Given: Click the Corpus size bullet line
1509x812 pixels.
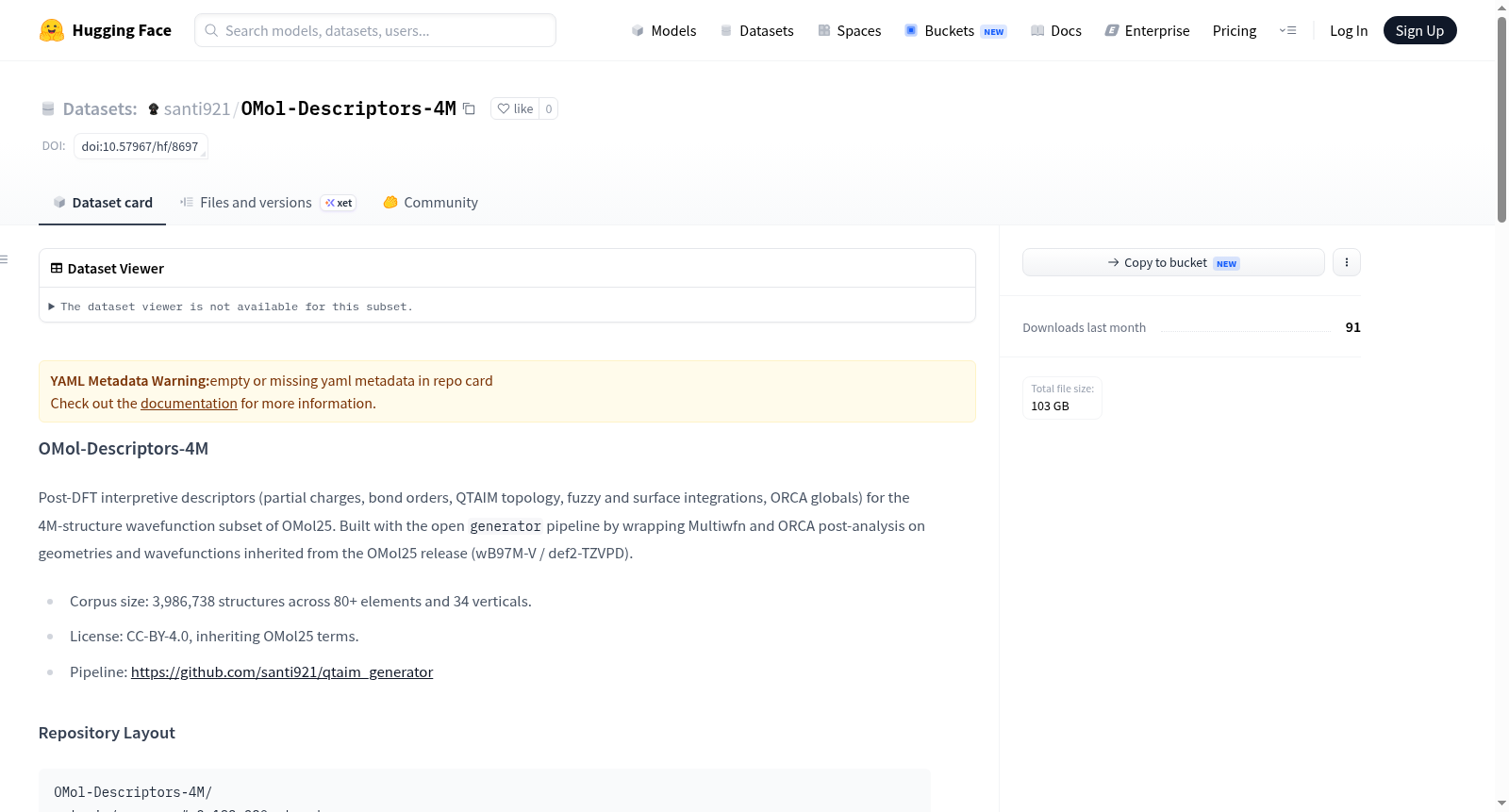Looking at the screenshot, I should [301, 602].
